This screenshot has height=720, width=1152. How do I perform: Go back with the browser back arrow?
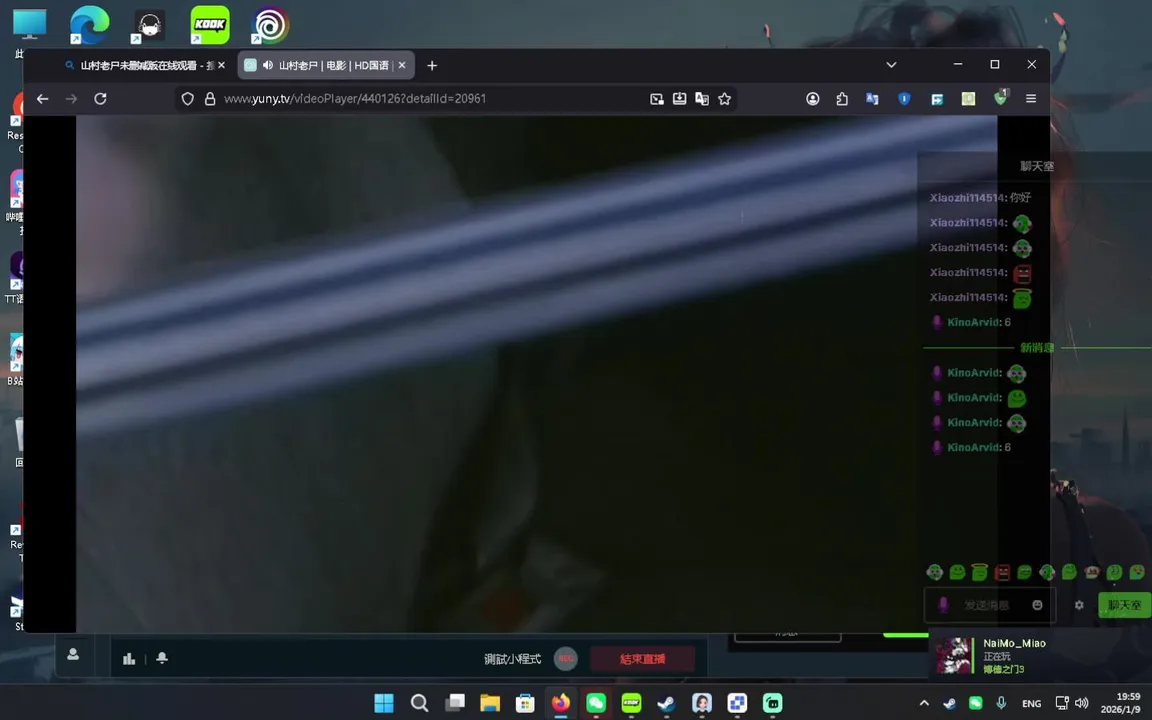(43, 98)
